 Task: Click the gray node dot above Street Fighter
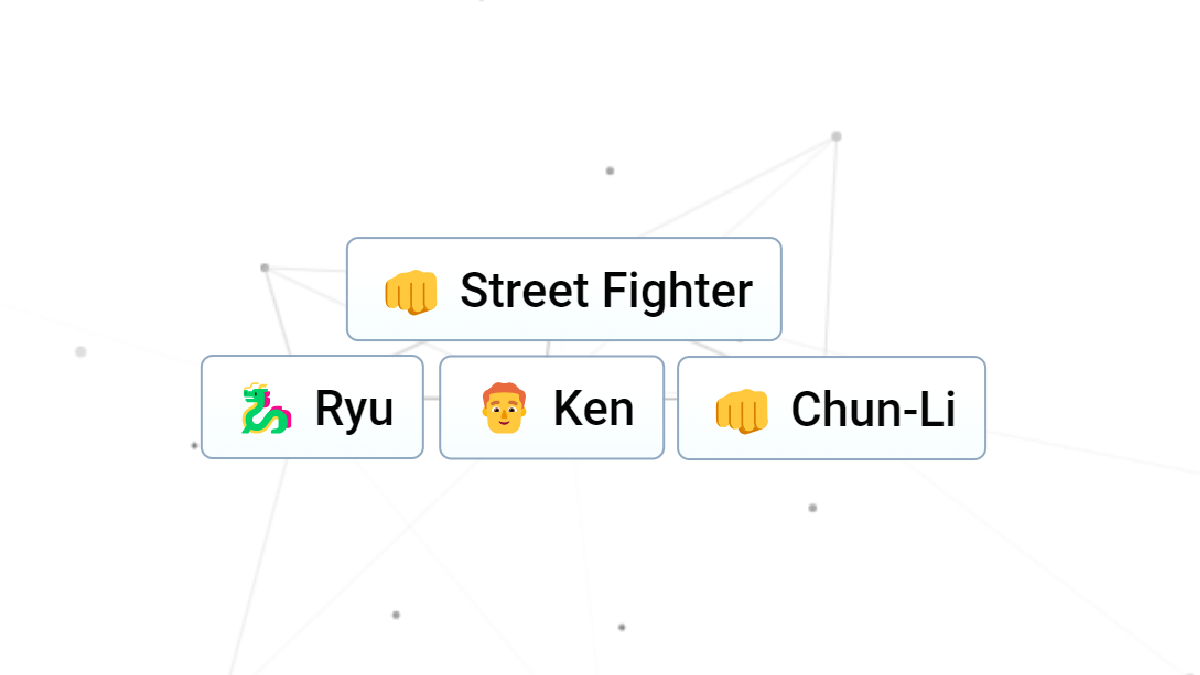point(608,170)
